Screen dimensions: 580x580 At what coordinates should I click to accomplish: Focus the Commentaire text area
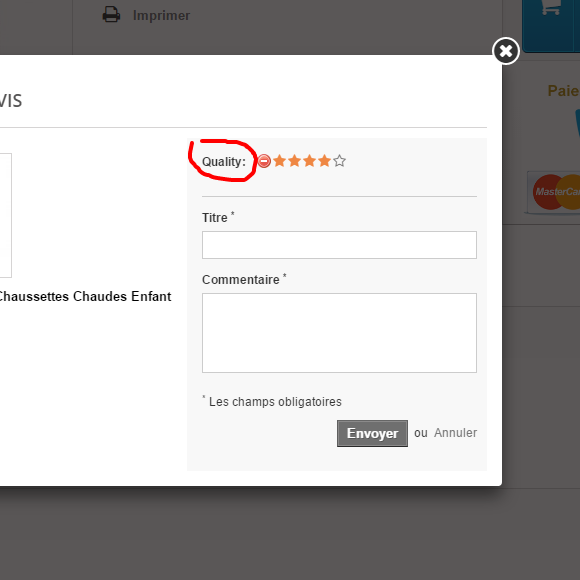point(339,333)
